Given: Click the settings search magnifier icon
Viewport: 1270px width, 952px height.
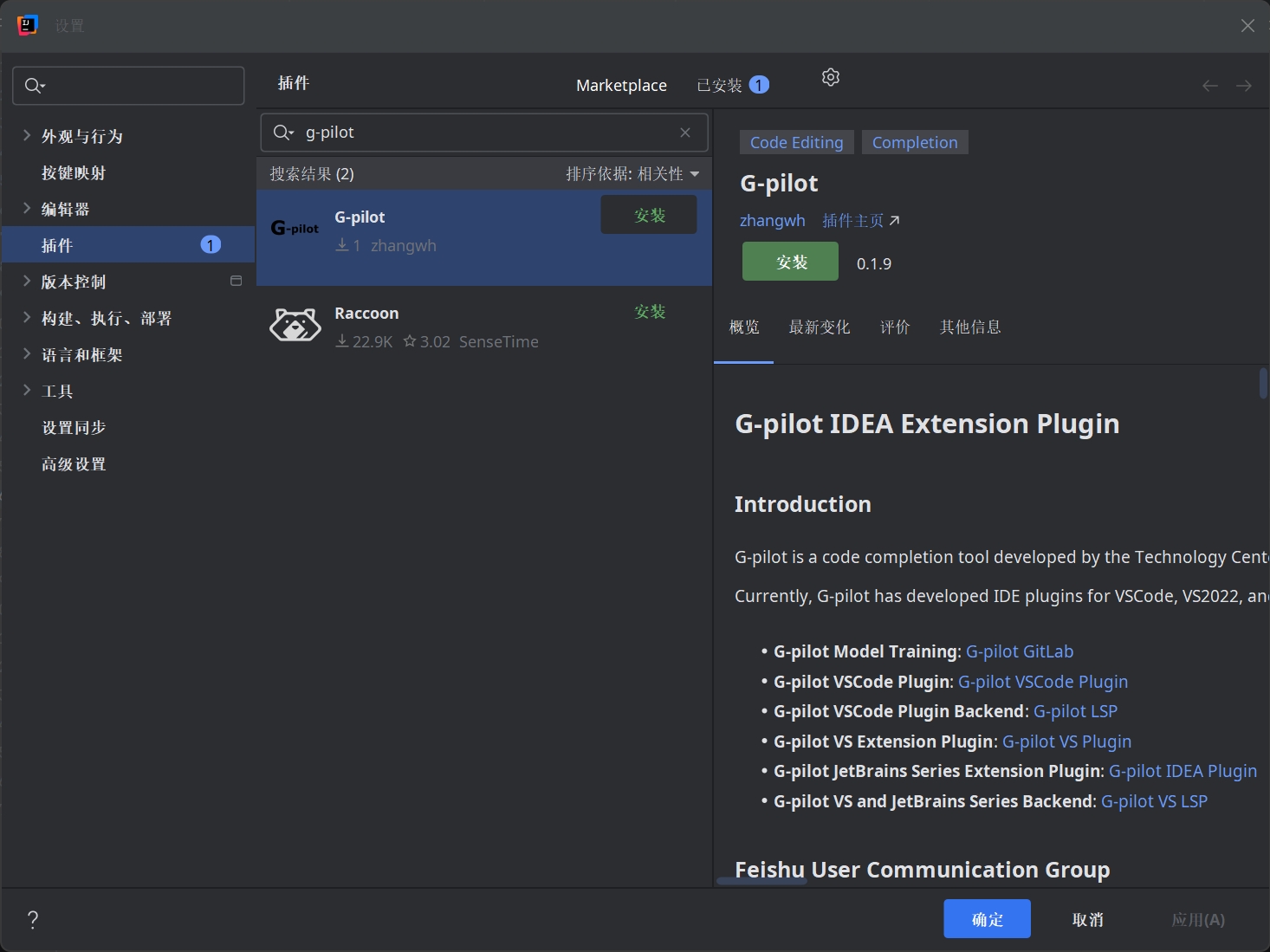Looking at the screenshot, I should tap(35, 85).
